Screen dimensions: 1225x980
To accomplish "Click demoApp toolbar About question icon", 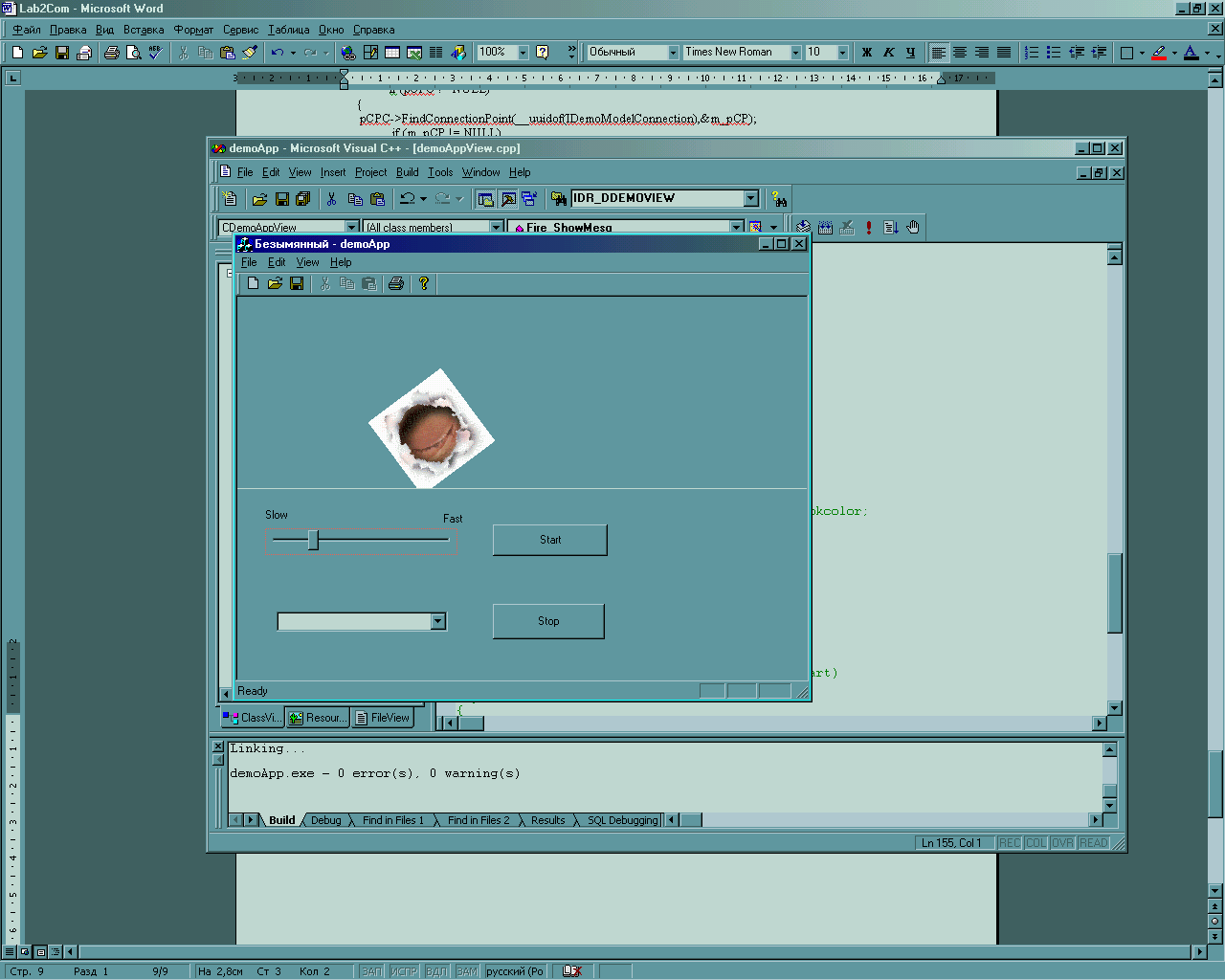I will click(423, 283).
